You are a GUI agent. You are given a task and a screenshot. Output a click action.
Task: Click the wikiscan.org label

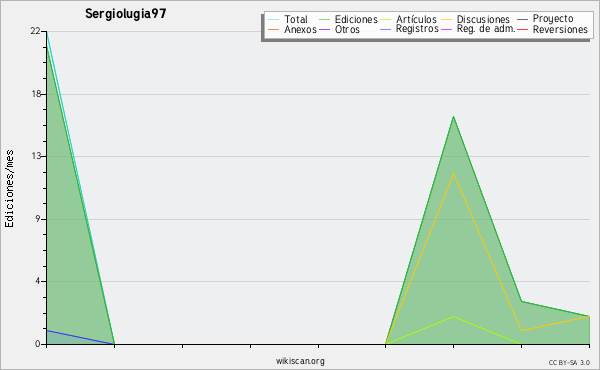[300, 361]
